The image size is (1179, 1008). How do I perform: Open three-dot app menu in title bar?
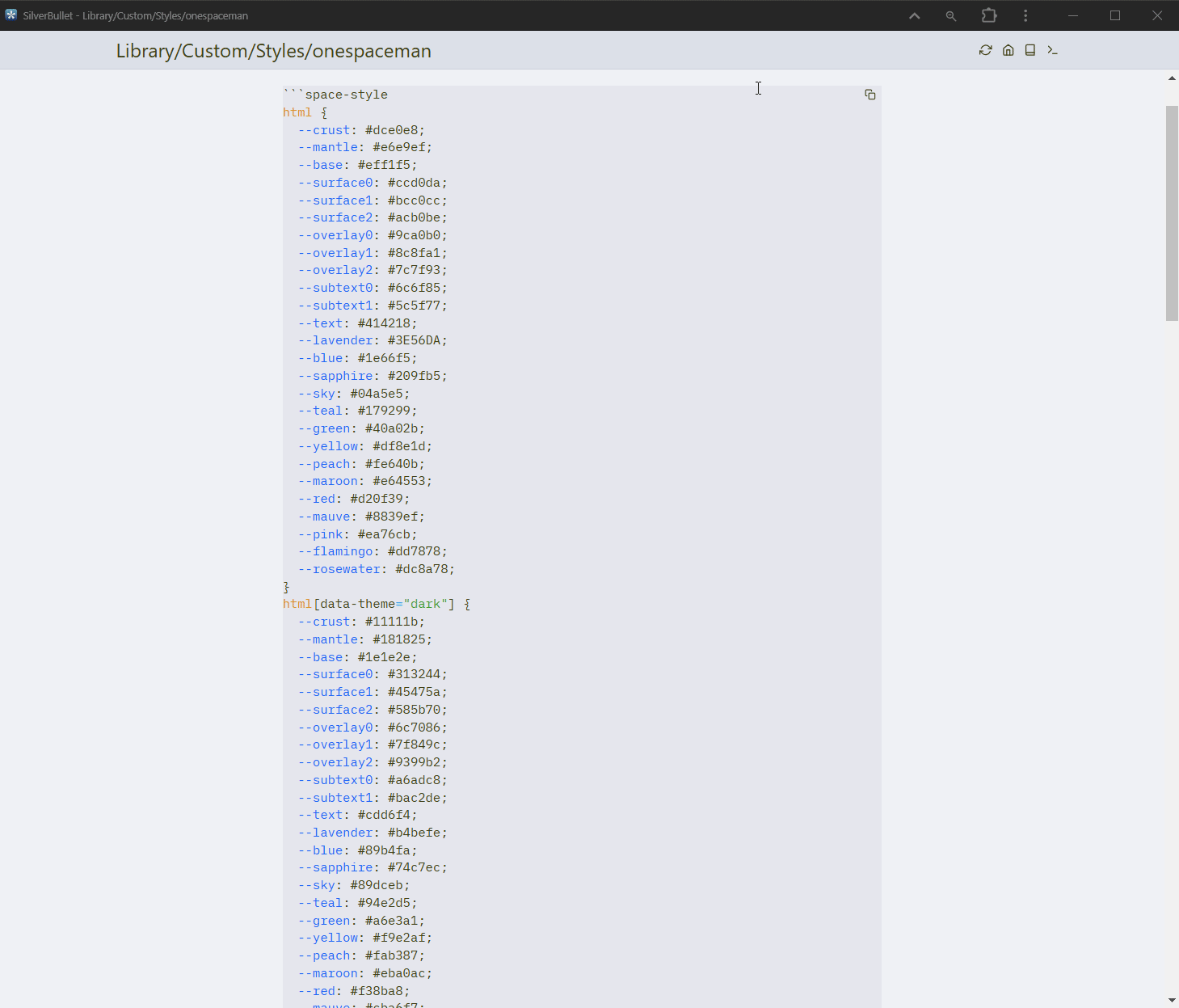coord(1025,15)
